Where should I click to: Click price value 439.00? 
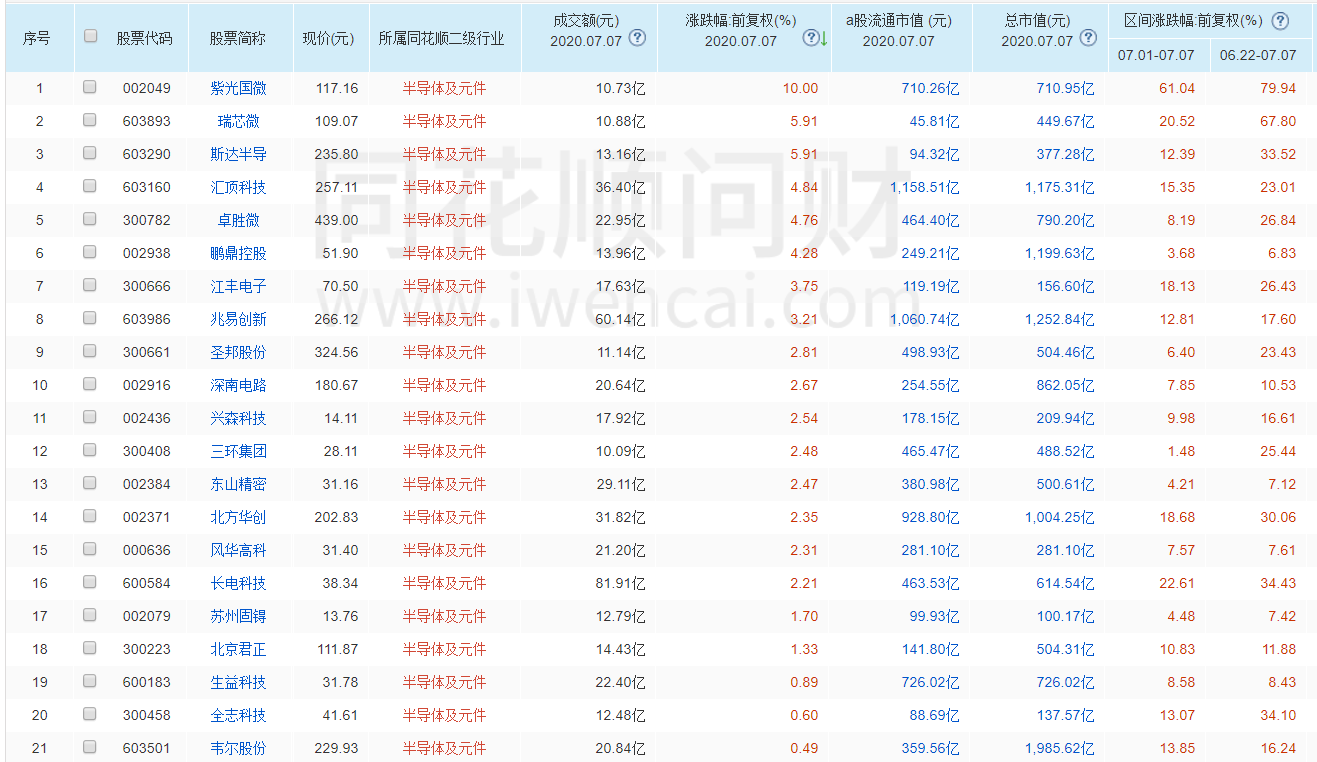pos(337,220)
